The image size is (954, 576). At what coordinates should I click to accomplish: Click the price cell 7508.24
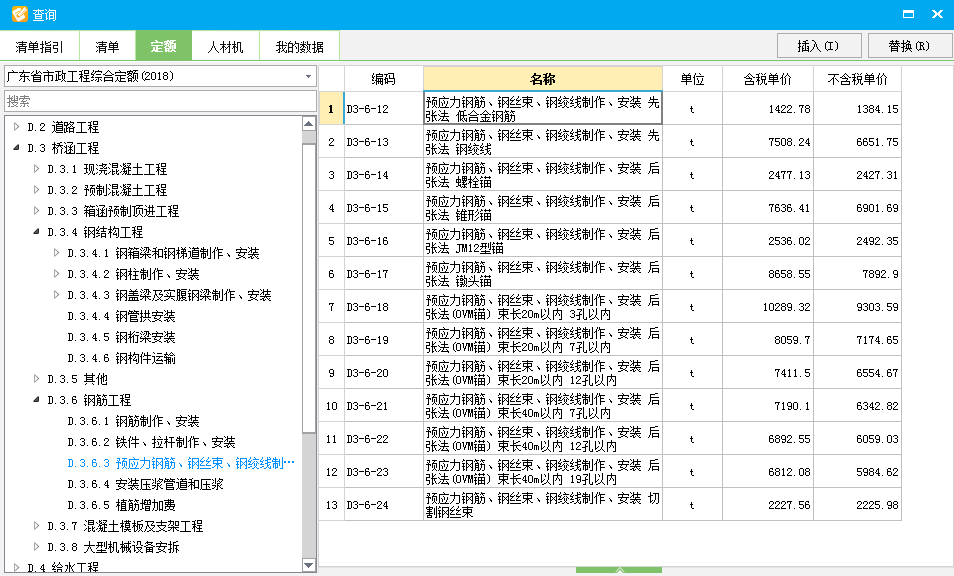pos(768,142)
